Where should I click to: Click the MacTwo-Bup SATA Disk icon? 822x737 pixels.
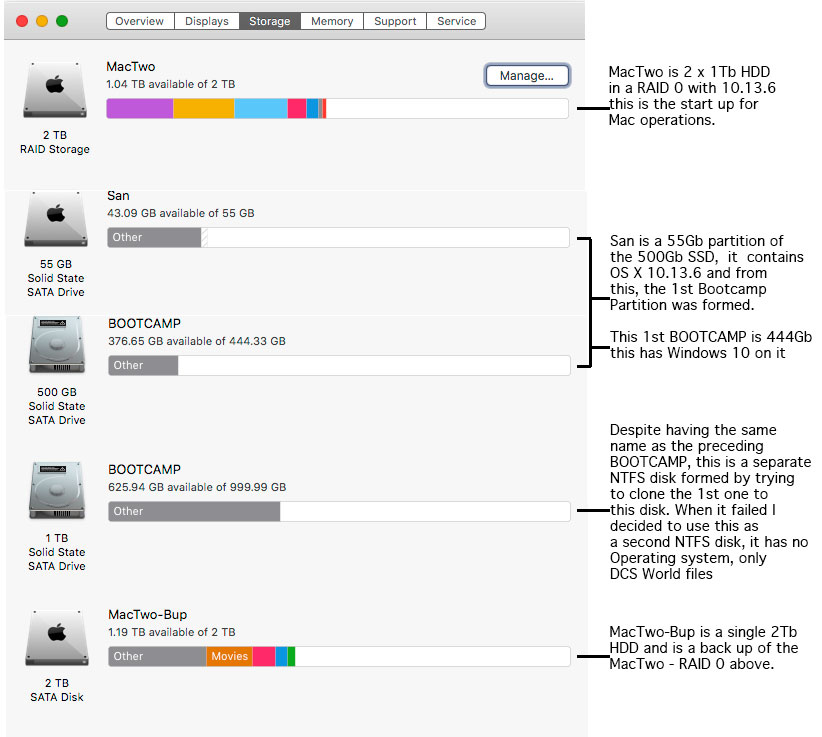(57, 637)
